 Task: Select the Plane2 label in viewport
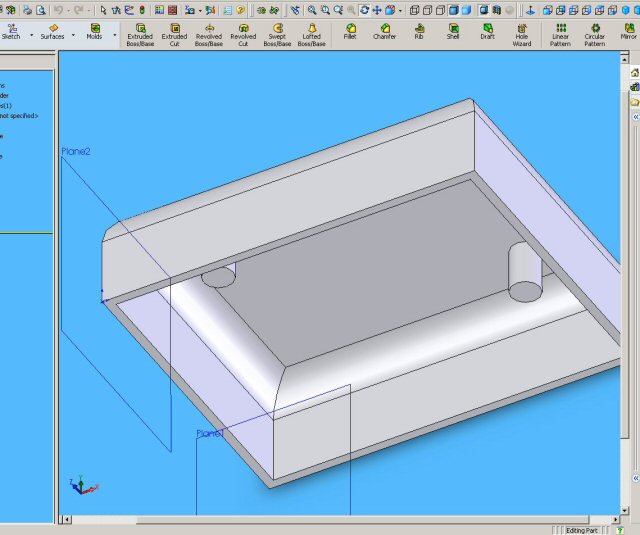click(x=76, y=152)
